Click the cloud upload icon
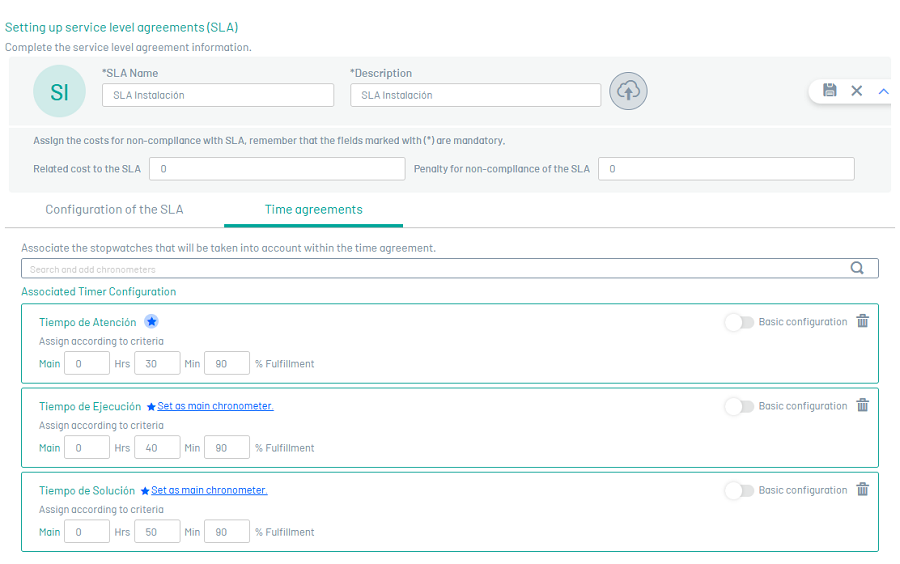 [628, 91]
